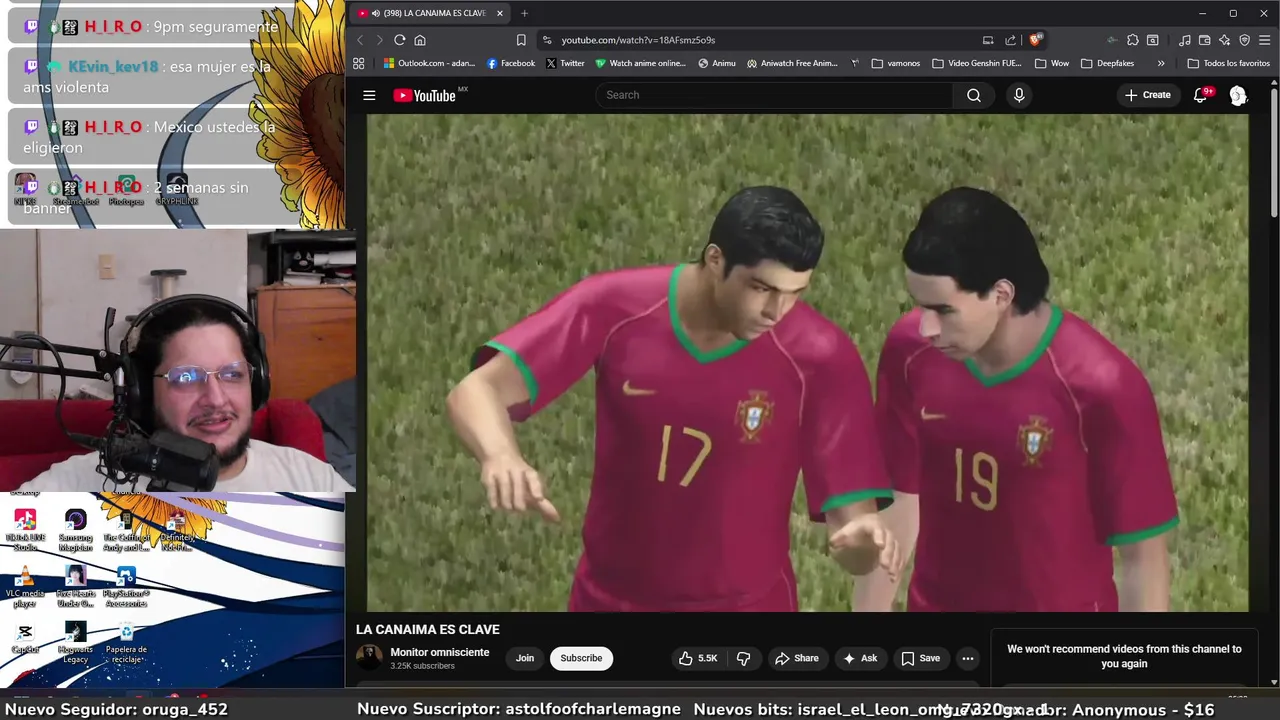Click into the YouTube Search field
This screenshot has height=720, width=1280.
click(x=775, y=95)
